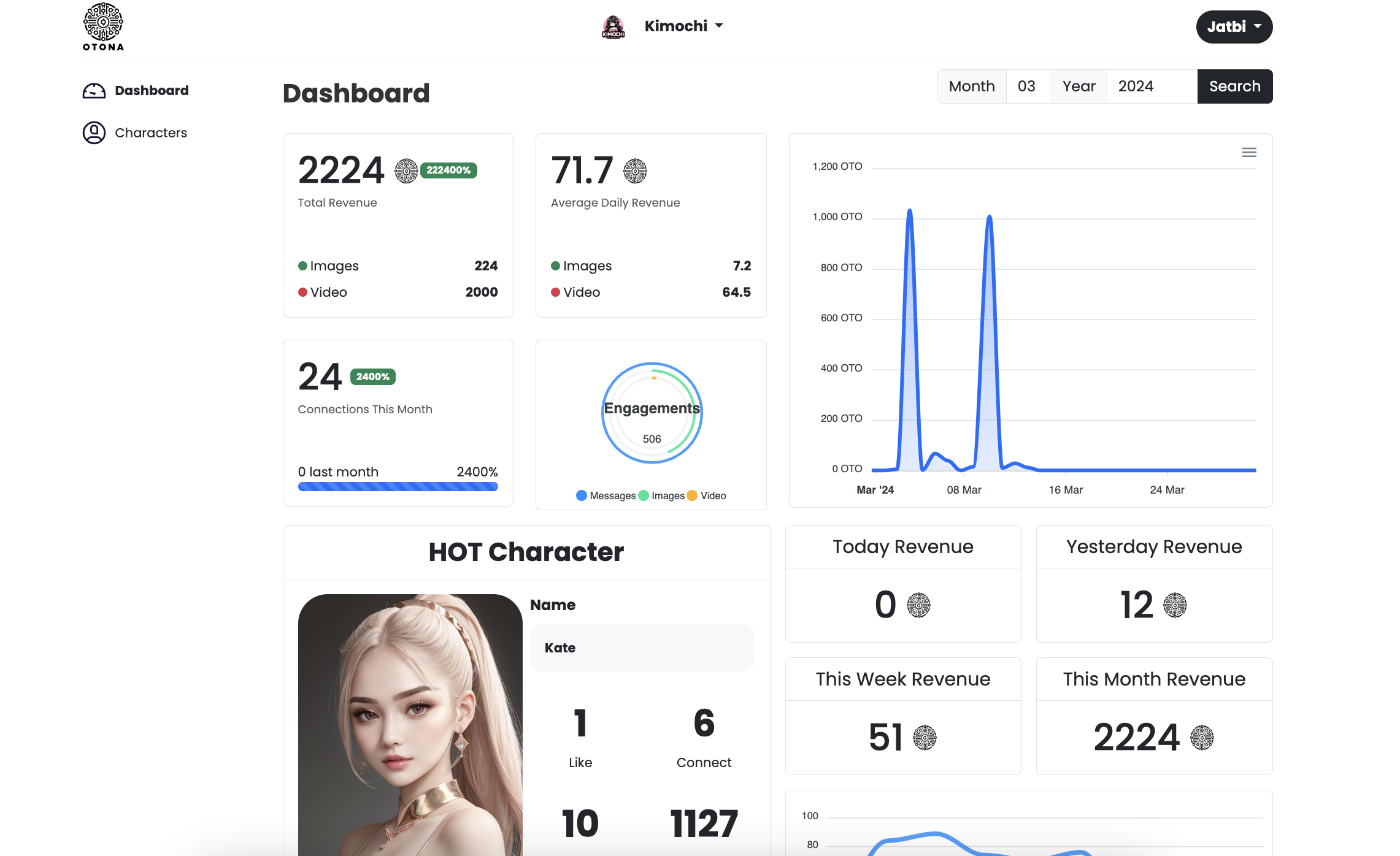Click OTO coin icon beside Total Revenue

(406, 170)
